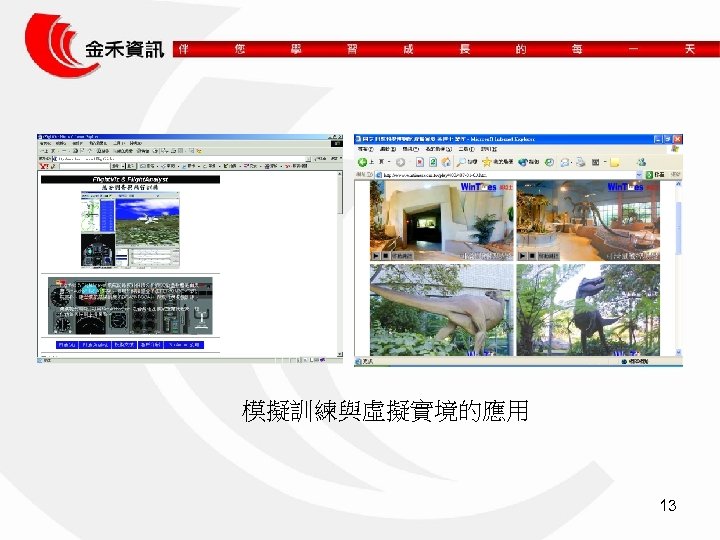Image resolution: width=720 pixels, height=540 pixels.
Task: Click the address field in the left browser
Action: [x=181, y=158]
